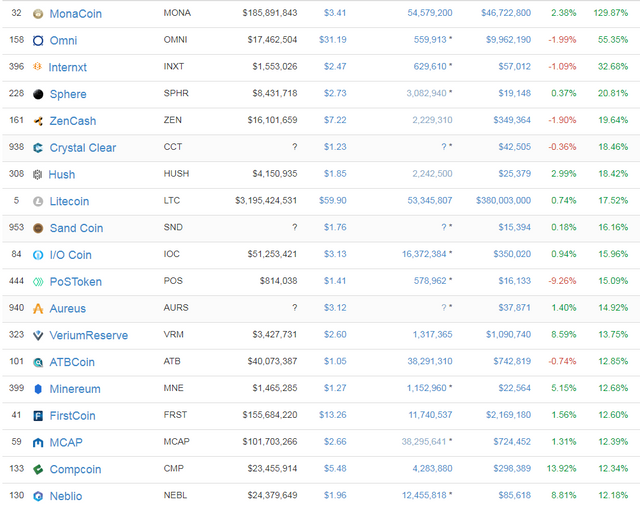Select the HUSH symbol text
Image resolution: width=640 pixels, height=509 pixels.
pyautogui.click(x=176, y=174)
